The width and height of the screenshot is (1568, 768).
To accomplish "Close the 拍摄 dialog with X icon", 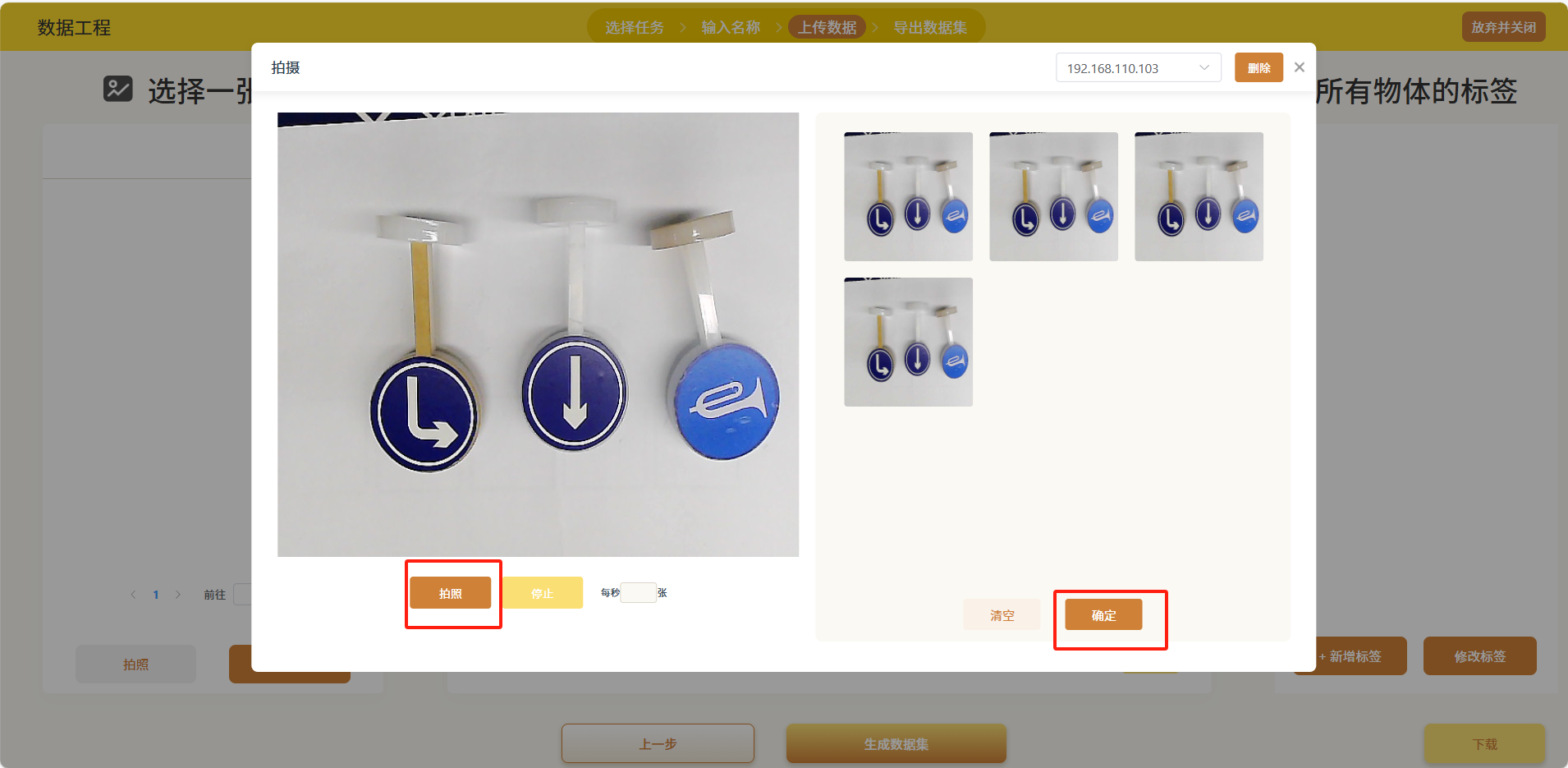I will [1300, 67].
